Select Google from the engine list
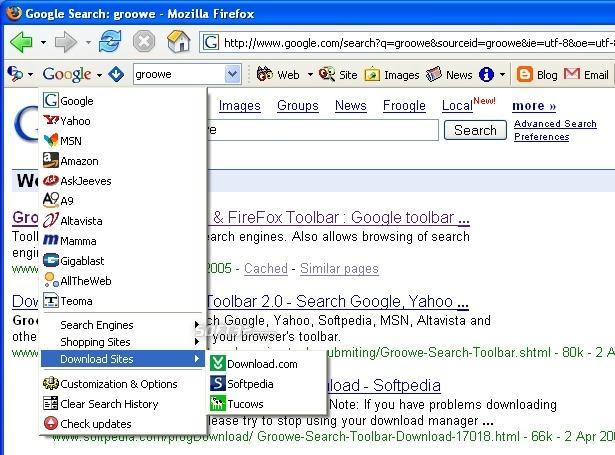This screenshot has width=615, height=455. coord(123,100)
